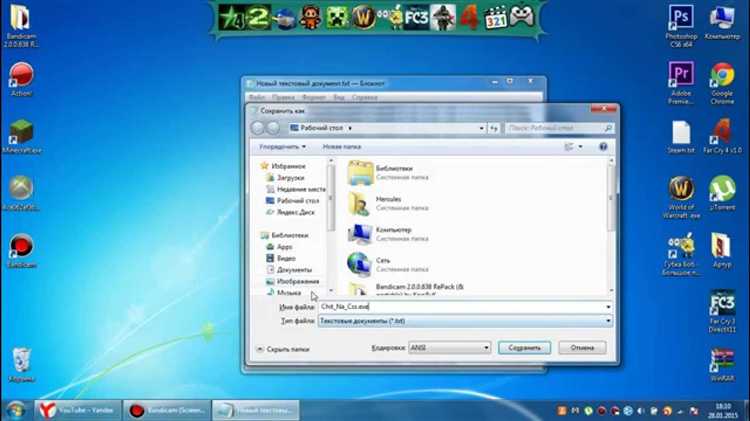Screen dimensions: 750x421
Task: Click the game controller icon in the dock
Action: click(521, 18)
